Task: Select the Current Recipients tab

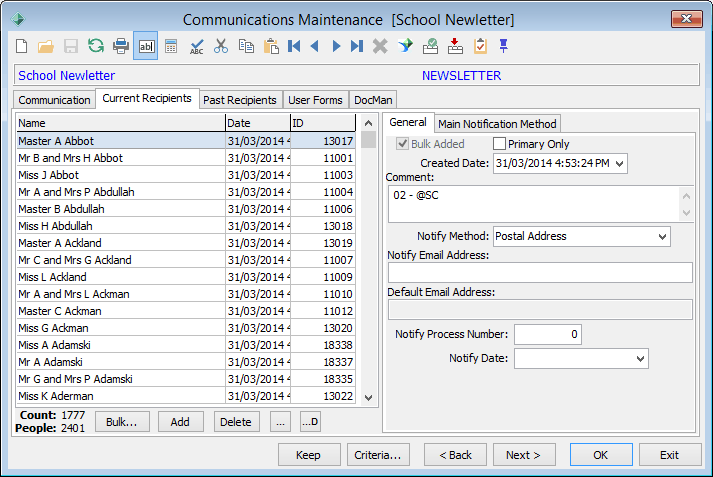Action: [x=147, y=98]
